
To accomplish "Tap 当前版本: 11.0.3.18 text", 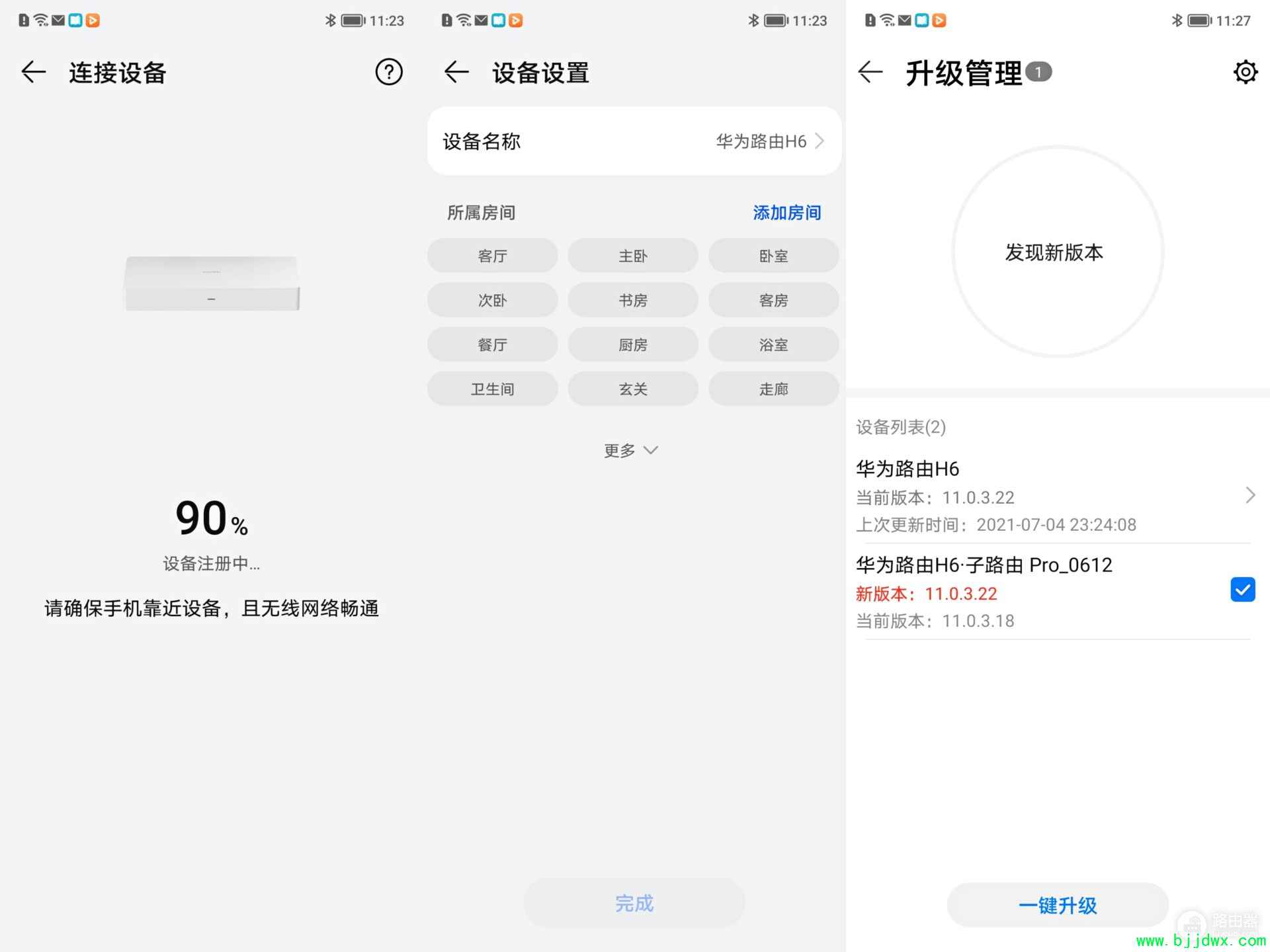I will point(935,621).
